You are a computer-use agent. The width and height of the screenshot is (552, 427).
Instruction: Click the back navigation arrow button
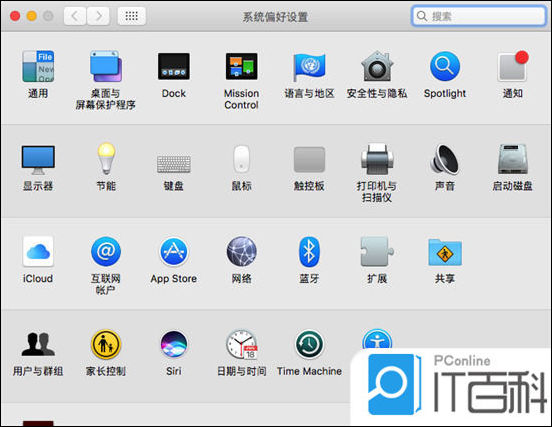pos(75,16)
